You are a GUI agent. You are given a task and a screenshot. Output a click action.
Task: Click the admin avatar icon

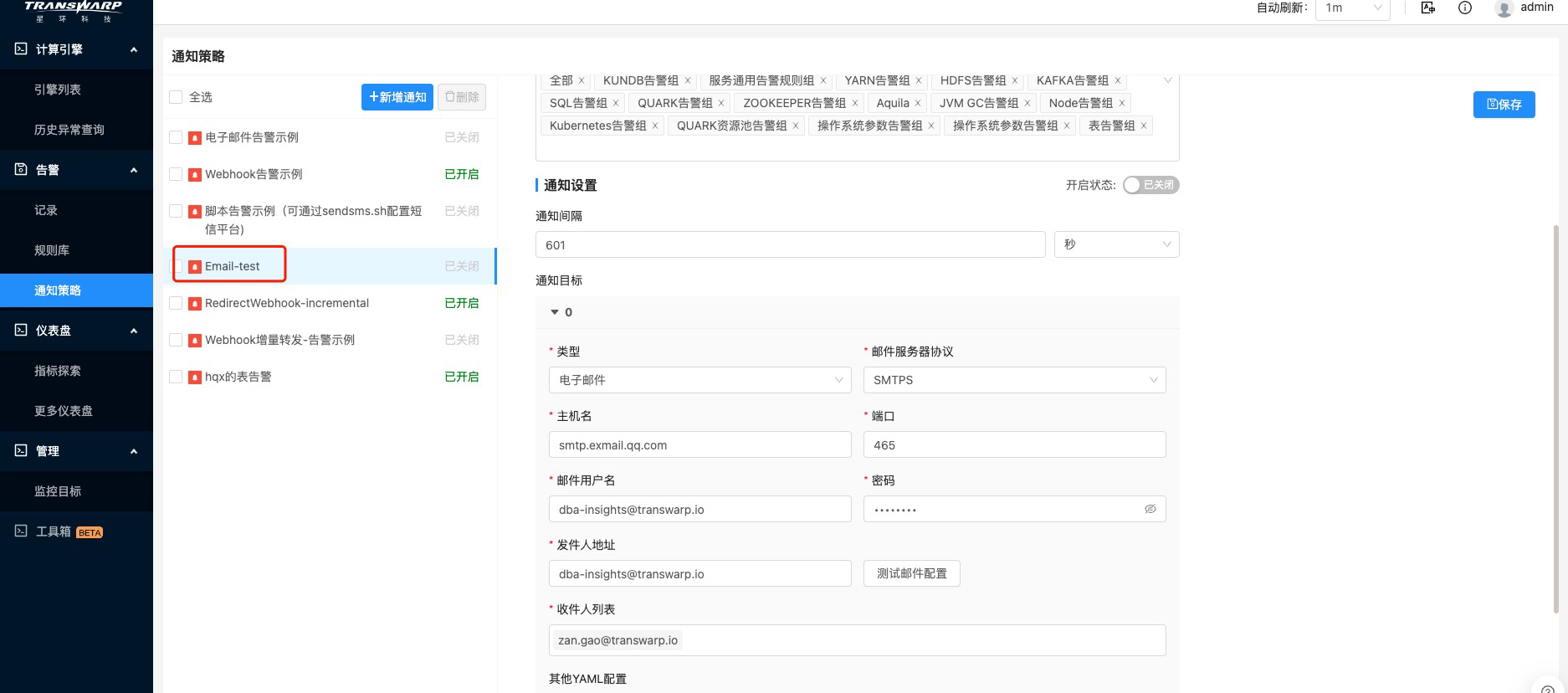pyautogui.click(x=1504, y=8)
